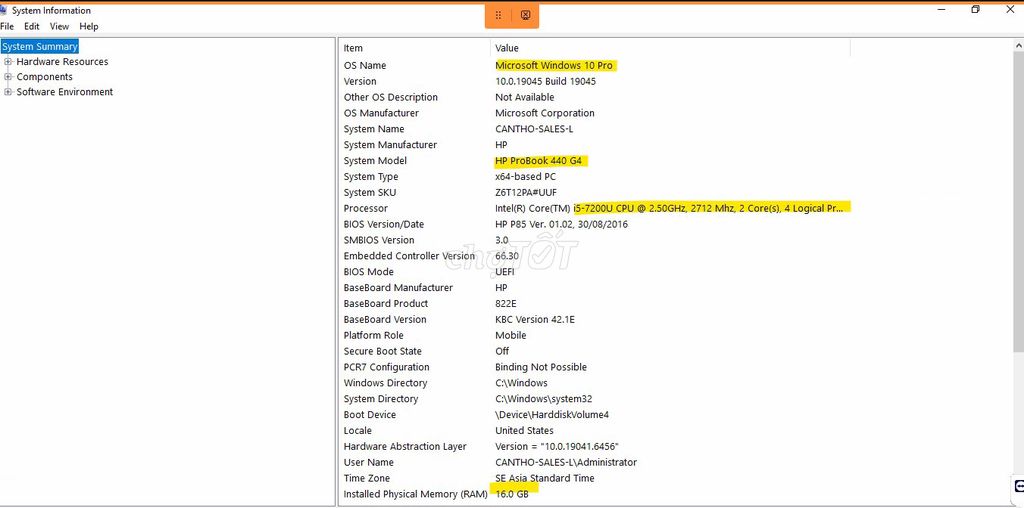The width and height of the screenshot is (1024, 508).
Task: Expand the Software Environment node
Action: [x=8, y=91]
